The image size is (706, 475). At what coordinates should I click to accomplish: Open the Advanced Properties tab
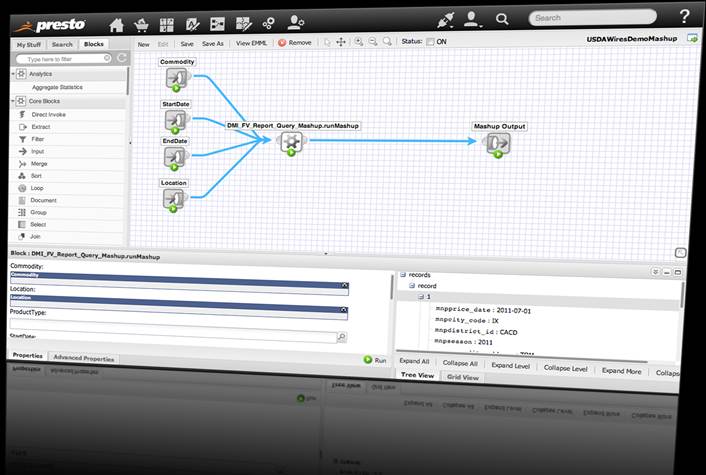pos(84,358)
